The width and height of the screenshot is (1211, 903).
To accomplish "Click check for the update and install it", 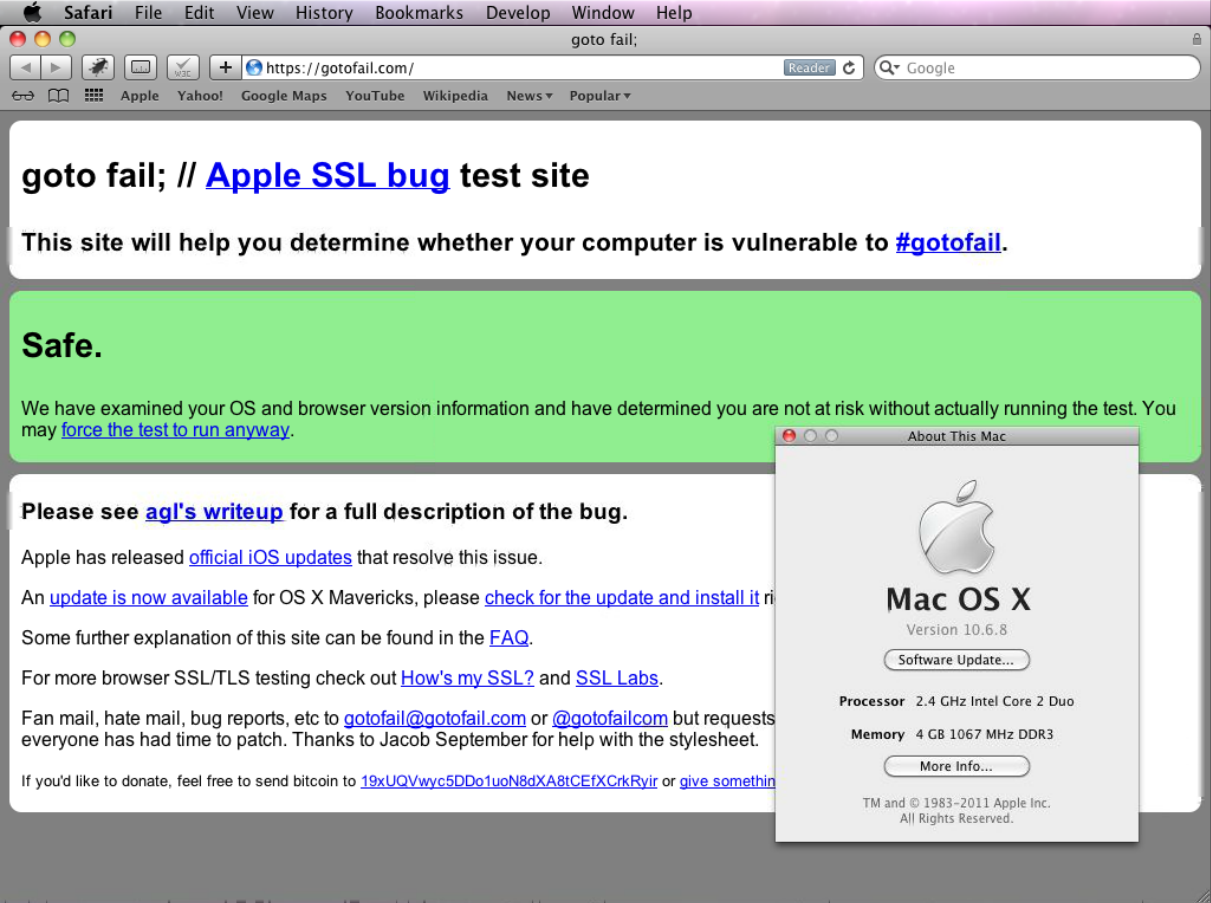I will coord(621,597).
